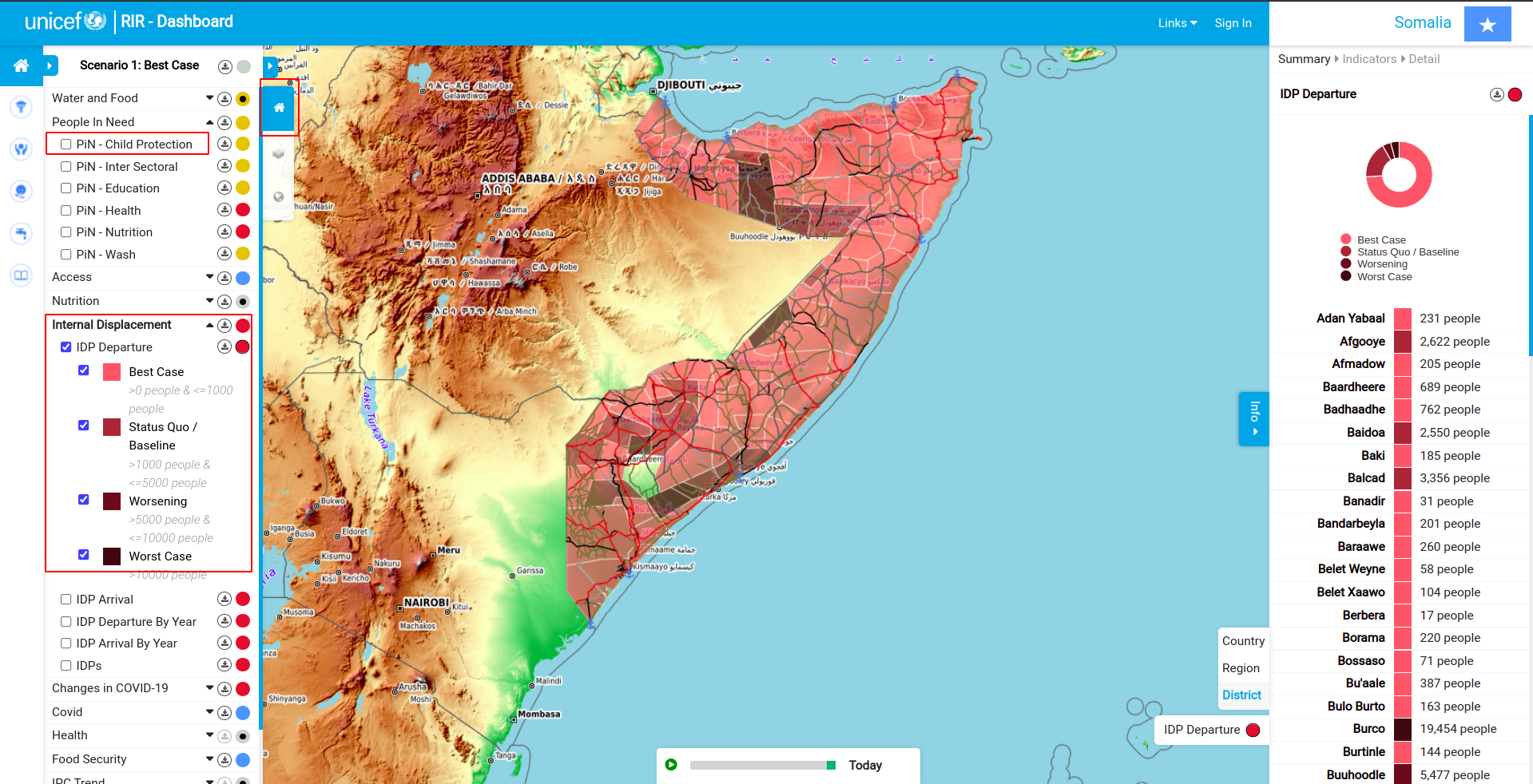Download the IDP Departure summary in the right panel
The width and height of the screenshot is (1533, 784).
point(1497,94)
